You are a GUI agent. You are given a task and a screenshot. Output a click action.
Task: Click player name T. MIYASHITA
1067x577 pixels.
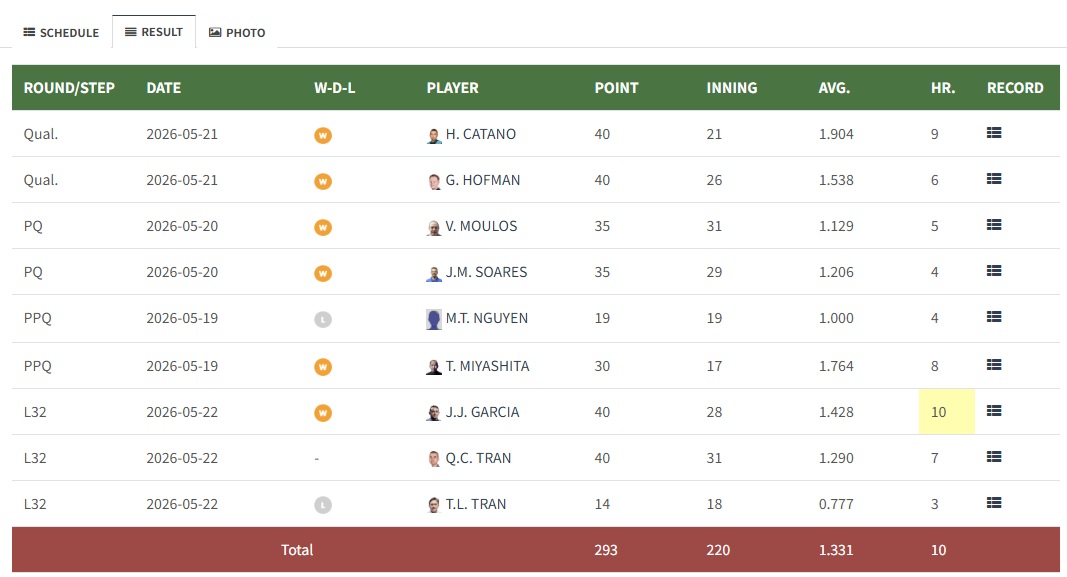click(487, 366)
